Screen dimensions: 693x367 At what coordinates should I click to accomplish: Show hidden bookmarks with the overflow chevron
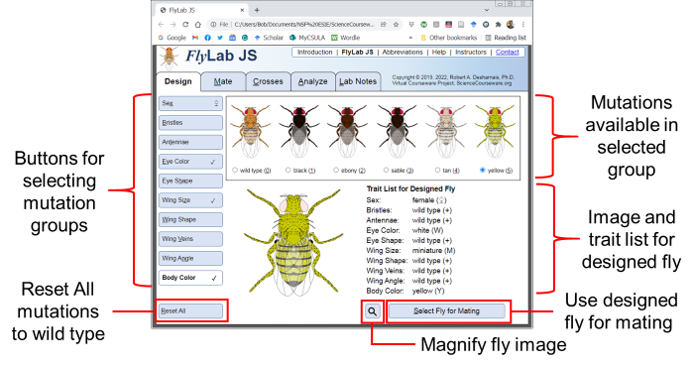[x=411, y=38]
